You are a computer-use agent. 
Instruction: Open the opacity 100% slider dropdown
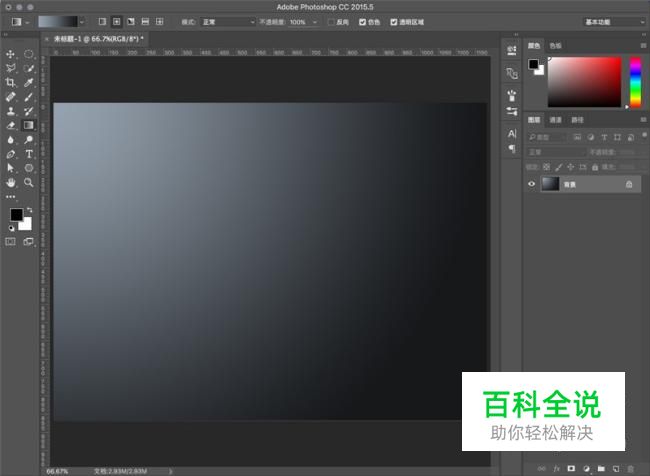(315, 22)
